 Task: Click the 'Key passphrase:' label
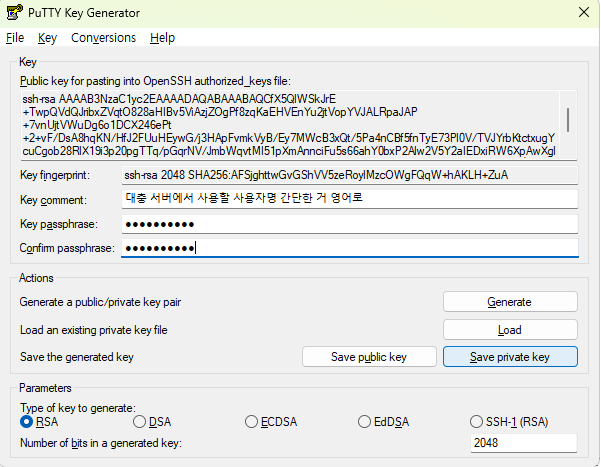click(x=59, y=224)
